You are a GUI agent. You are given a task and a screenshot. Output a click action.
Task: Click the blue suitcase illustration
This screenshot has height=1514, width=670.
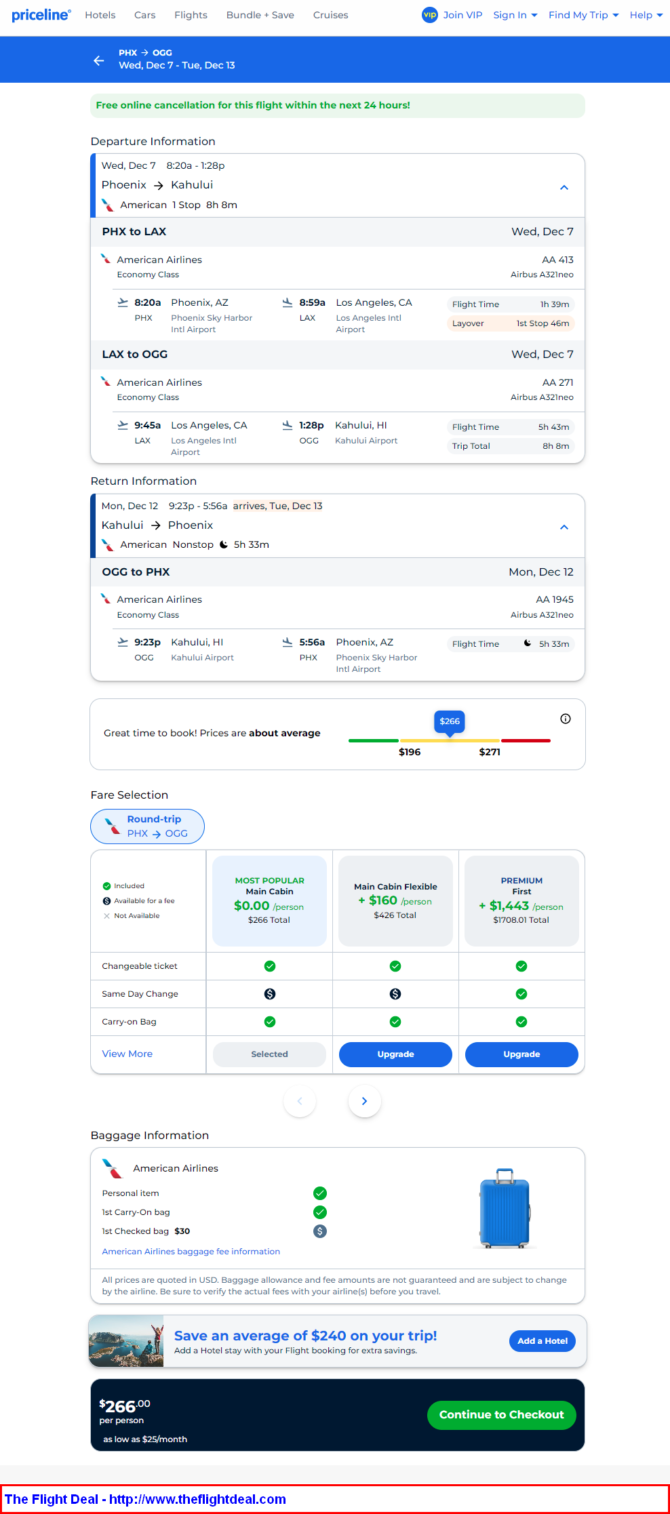tap(503, 1208)
